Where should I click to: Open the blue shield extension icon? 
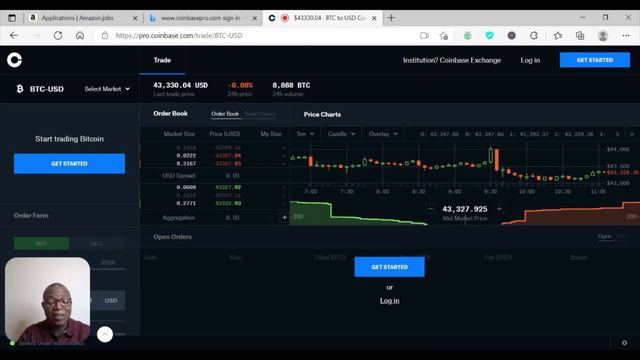click(489, 36)
